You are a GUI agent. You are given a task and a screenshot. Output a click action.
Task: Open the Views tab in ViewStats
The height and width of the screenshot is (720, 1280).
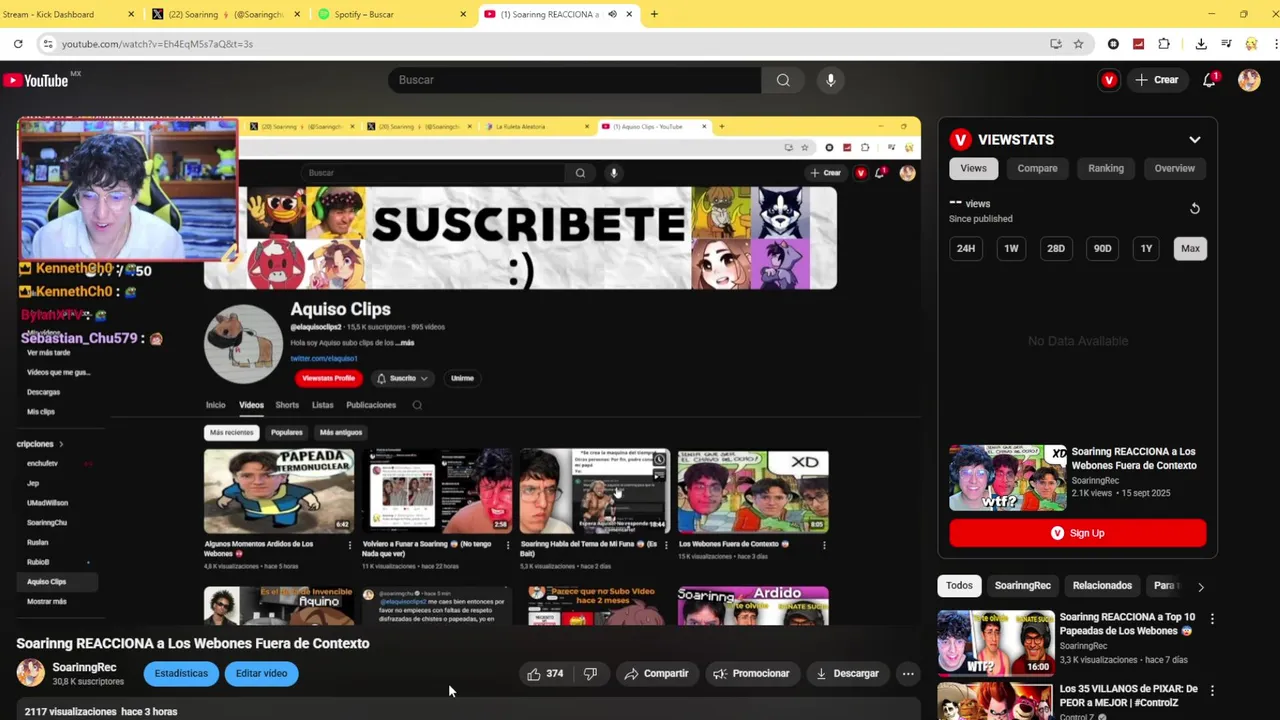click(973, 168)
